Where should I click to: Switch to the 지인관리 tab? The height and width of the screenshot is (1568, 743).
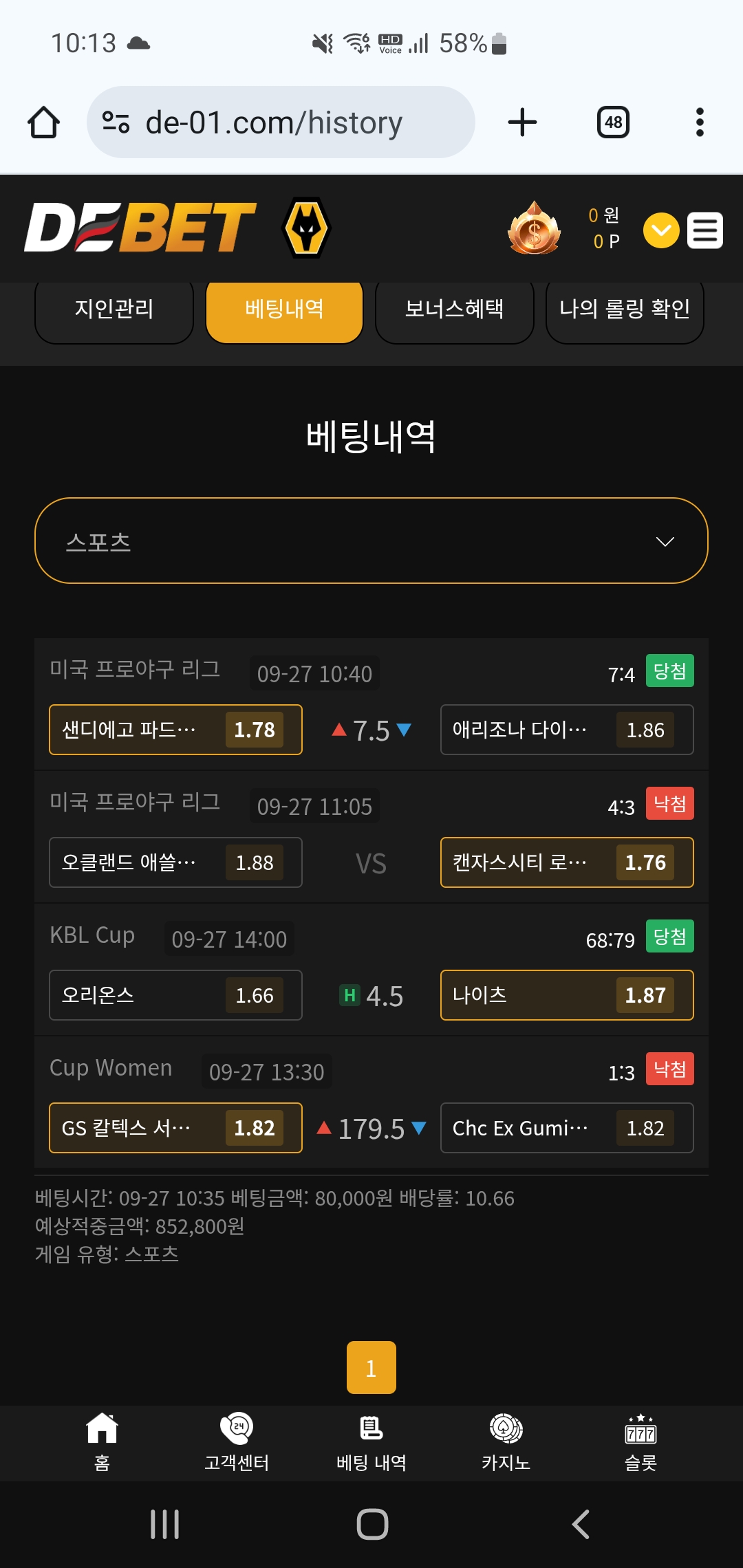(x=114, y=309)
